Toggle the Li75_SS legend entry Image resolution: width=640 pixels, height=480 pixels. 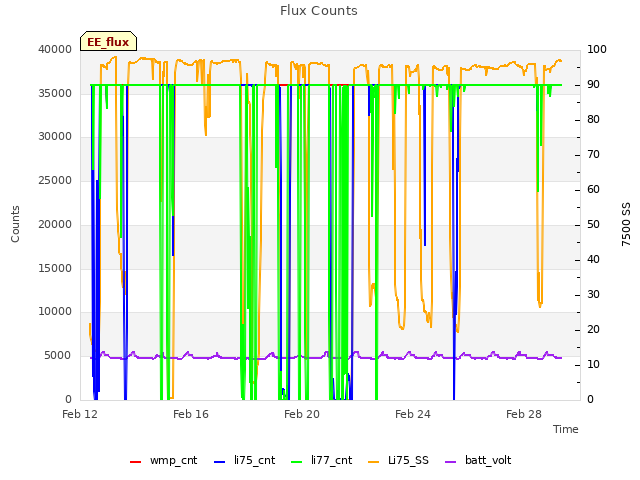pos(398,460)
